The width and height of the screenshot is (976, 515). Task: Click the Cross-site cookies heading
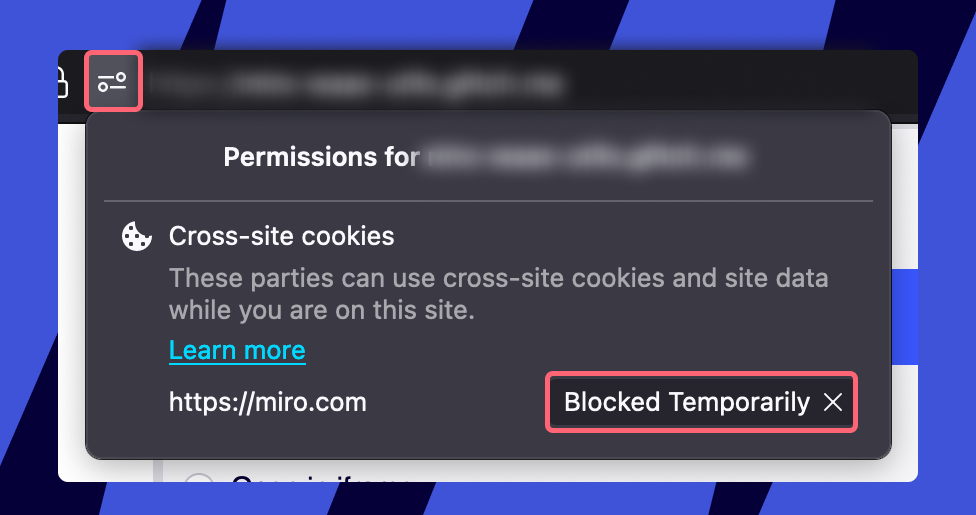[x=281, y=237]
